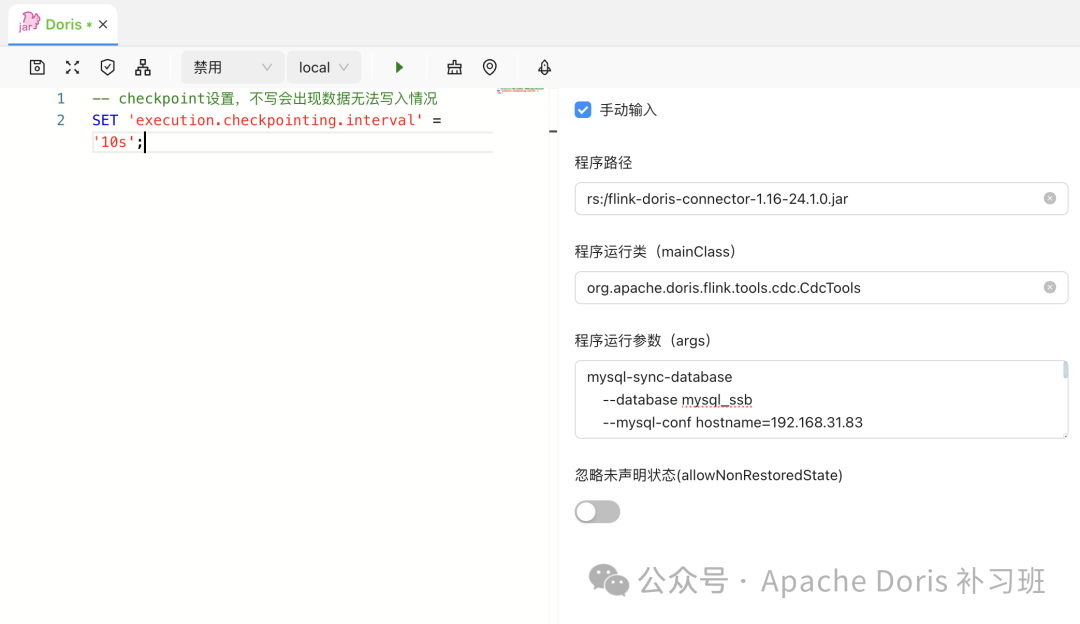This screenshot has width=1080, height=624.
Task: Save the current SQL script
Action: click(37, 67)
